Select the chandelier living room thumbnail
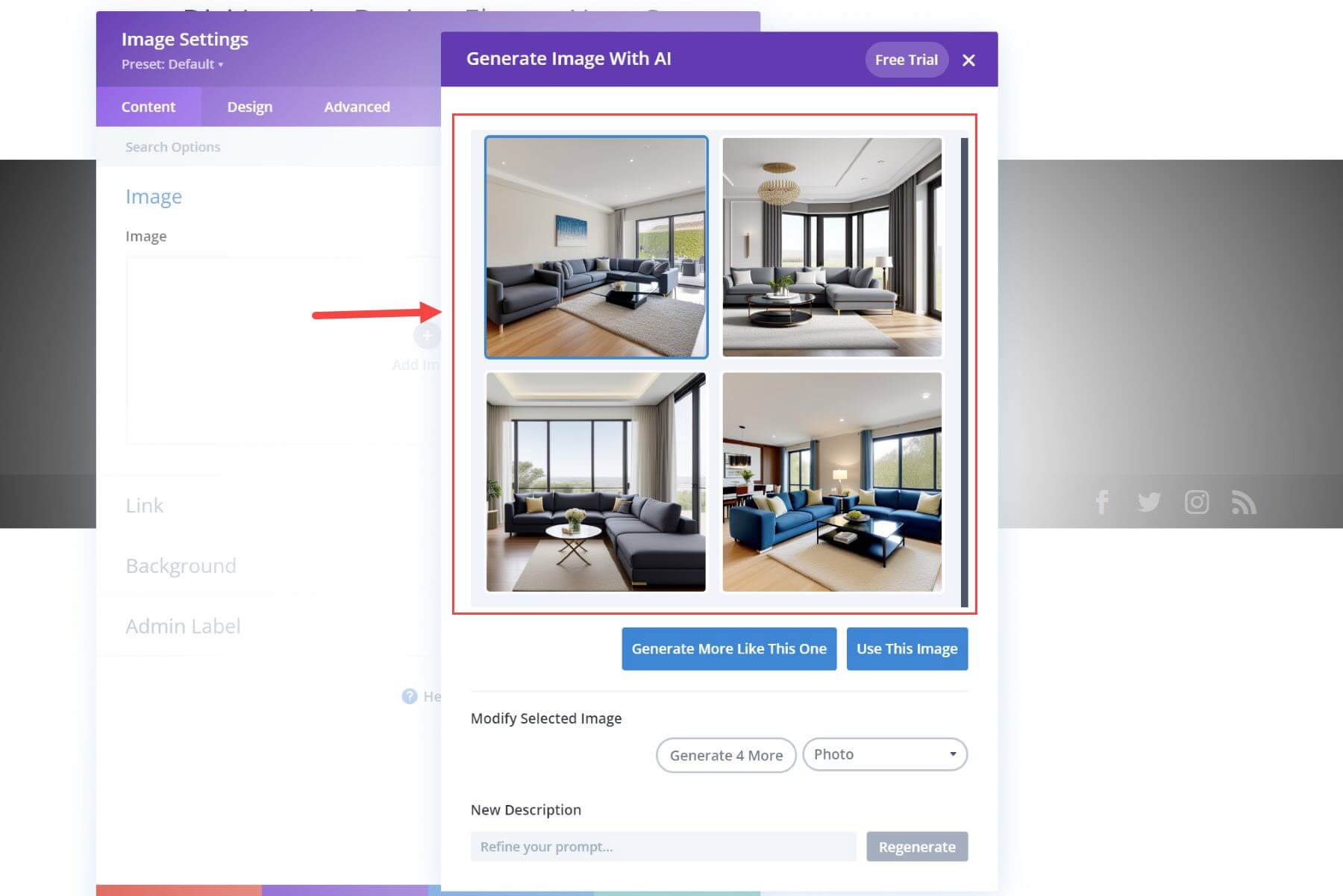1343x896 pixels. coord(832,247)
